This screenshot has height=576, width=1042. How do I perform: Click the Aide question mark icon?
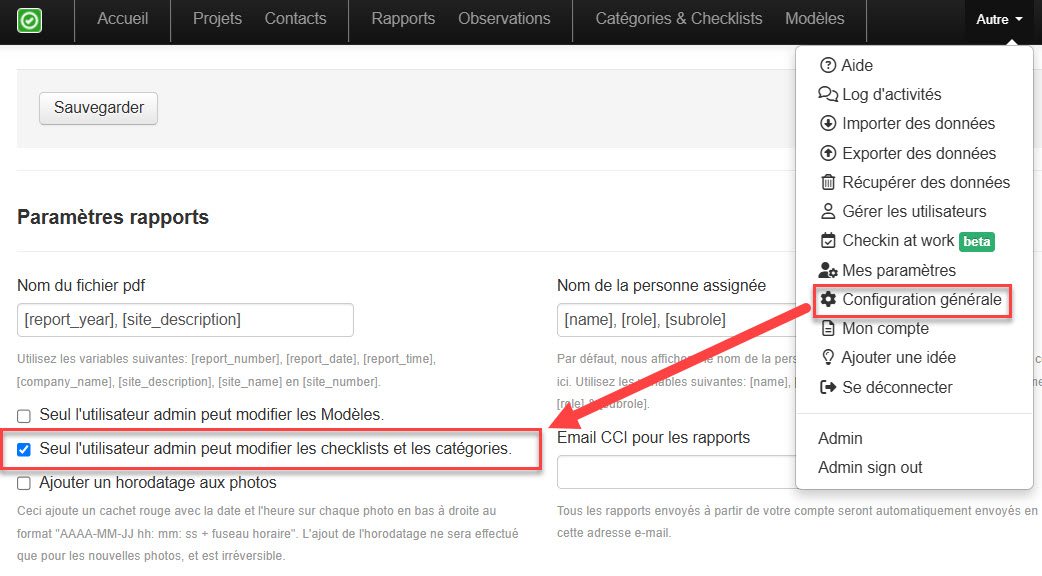point(827,65)
